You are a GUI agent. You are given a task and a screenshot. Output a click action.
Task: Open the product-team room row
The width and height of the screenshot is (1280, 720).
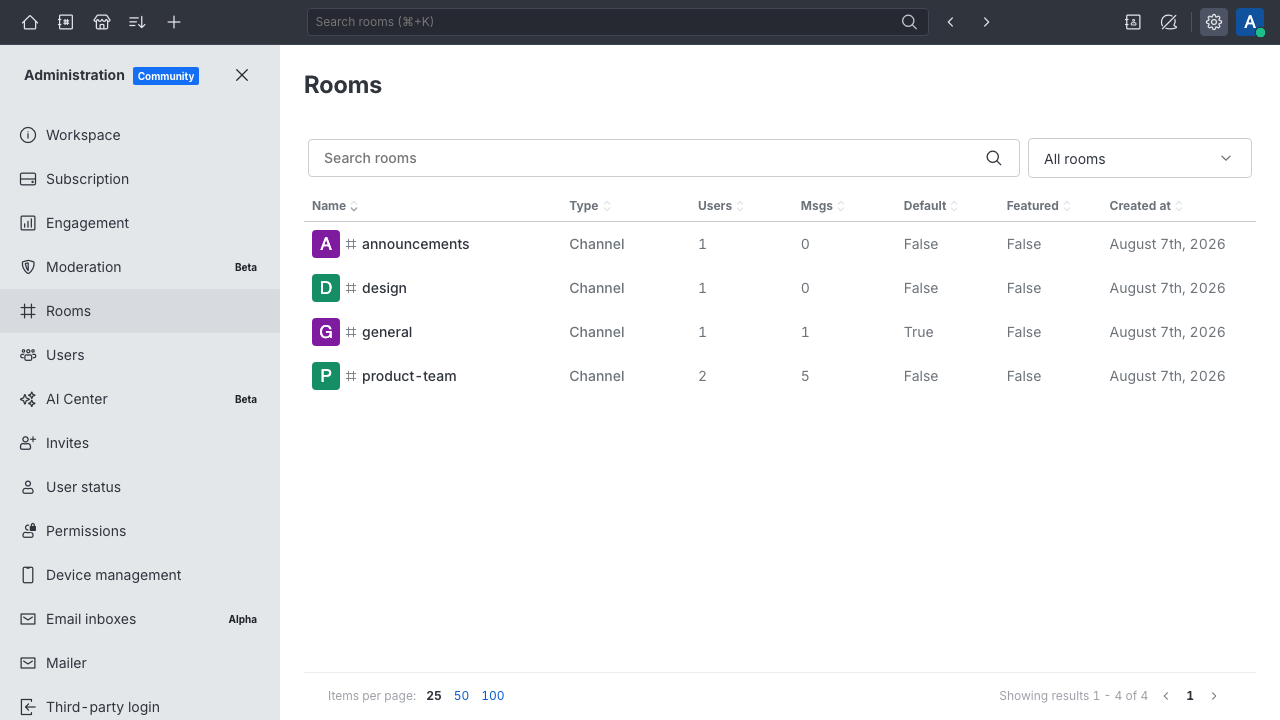[x=780, y=376]
